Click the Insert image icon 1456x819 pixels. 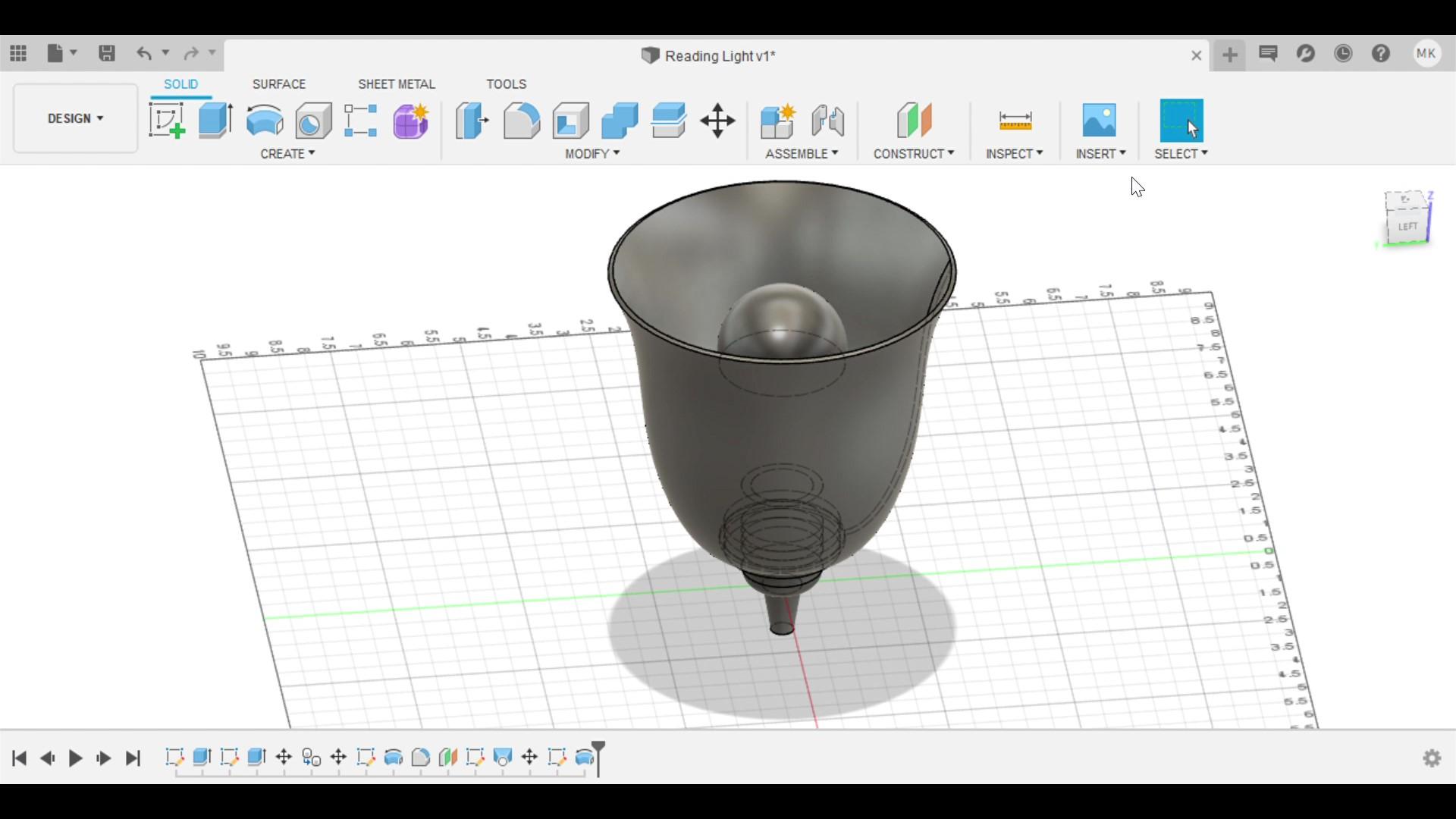(x=1099, y=121)
